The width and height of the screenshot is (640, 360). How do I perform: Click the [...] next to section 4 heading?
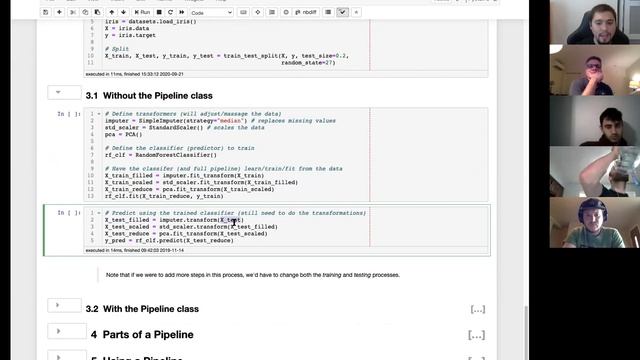coord(476,335)
